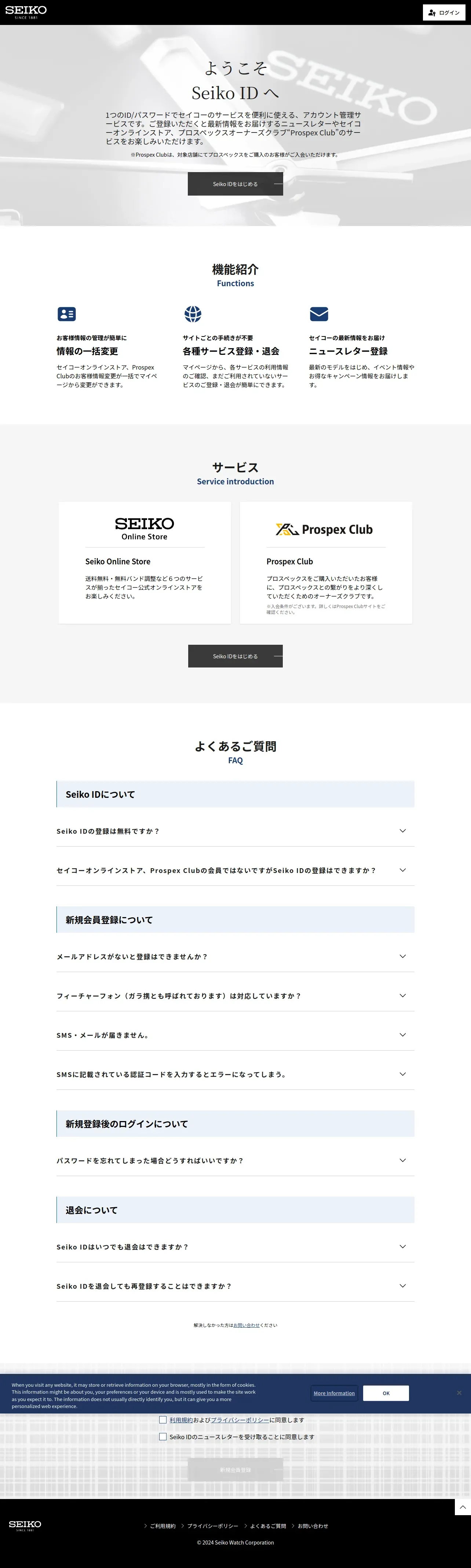Expand パスワードを忘れてしまった場合 question
This screenshot has width=471, height=1568.
[235, 1160]
